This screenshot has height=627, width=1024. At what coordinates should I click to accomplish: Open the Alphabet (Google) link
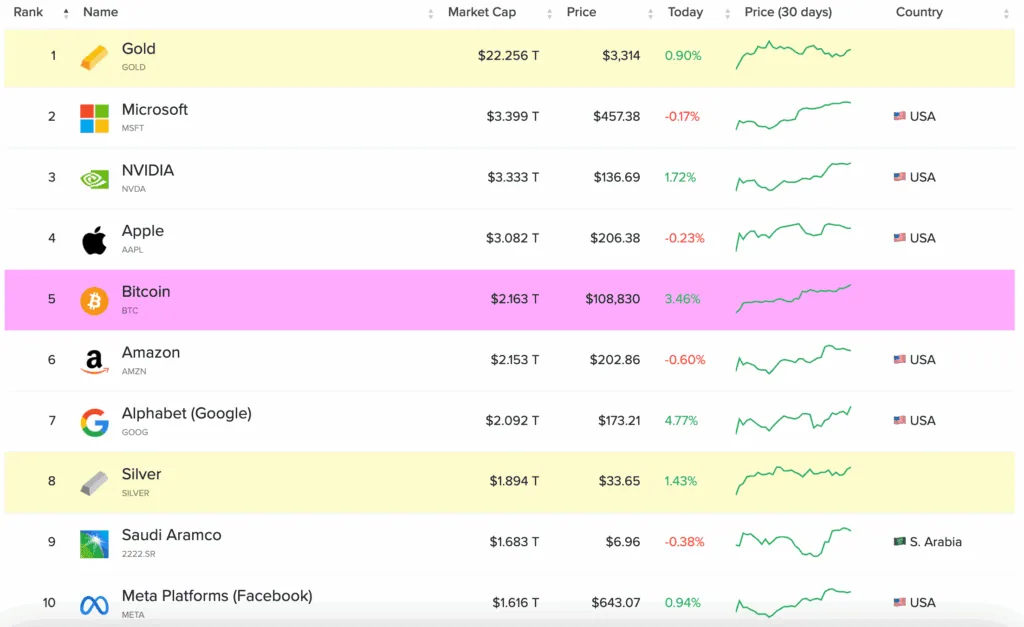(187, 413)
